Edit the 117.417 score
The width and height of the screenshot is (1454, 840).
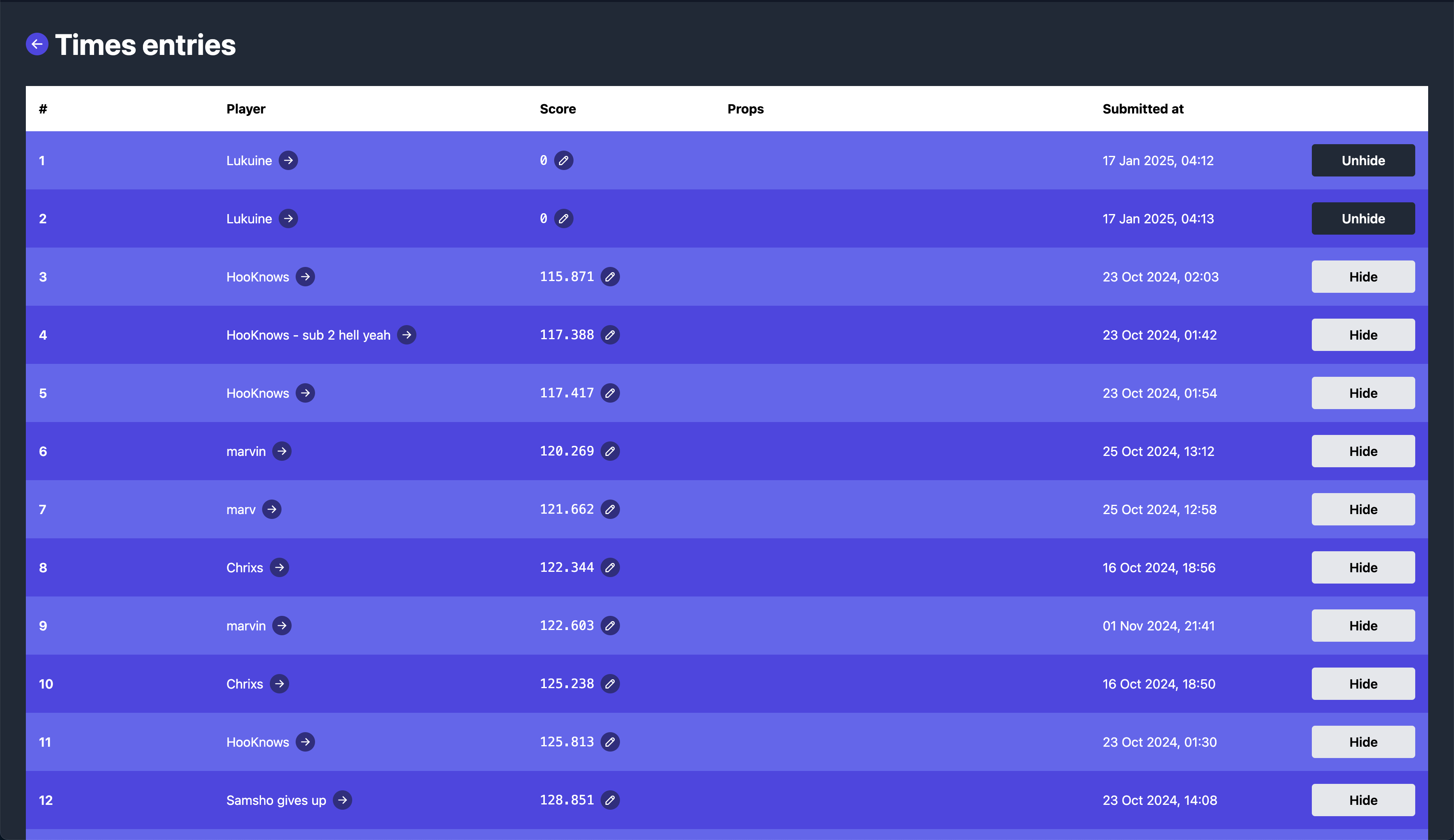pos(610,393)
